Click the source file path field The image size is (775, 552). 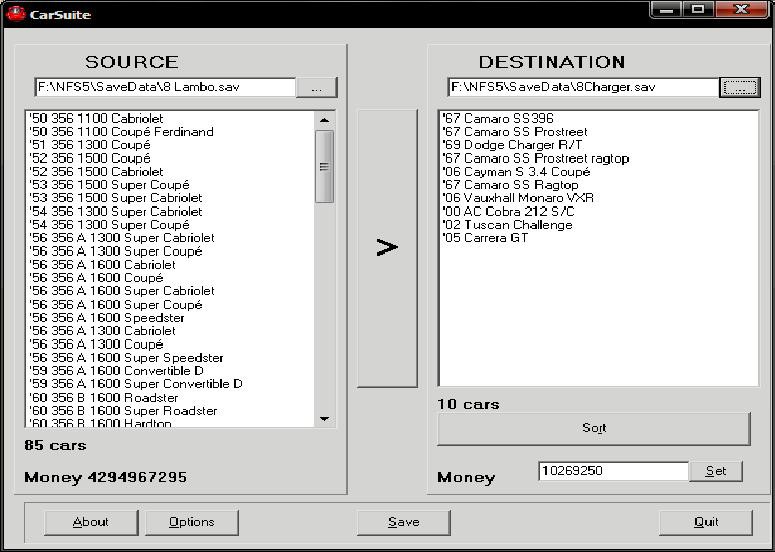[x=165, y=88]
